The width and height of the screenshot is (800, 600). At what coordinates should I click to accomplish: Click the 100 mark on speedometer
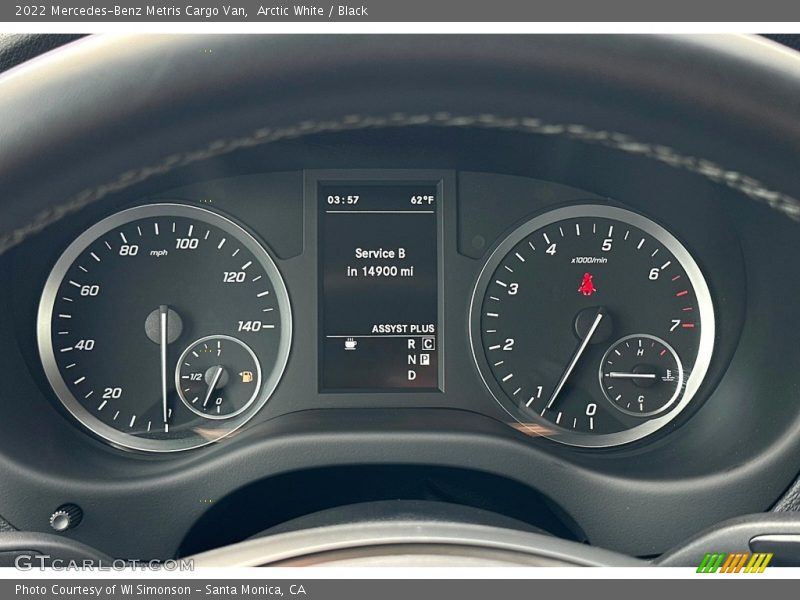(187, 243)
